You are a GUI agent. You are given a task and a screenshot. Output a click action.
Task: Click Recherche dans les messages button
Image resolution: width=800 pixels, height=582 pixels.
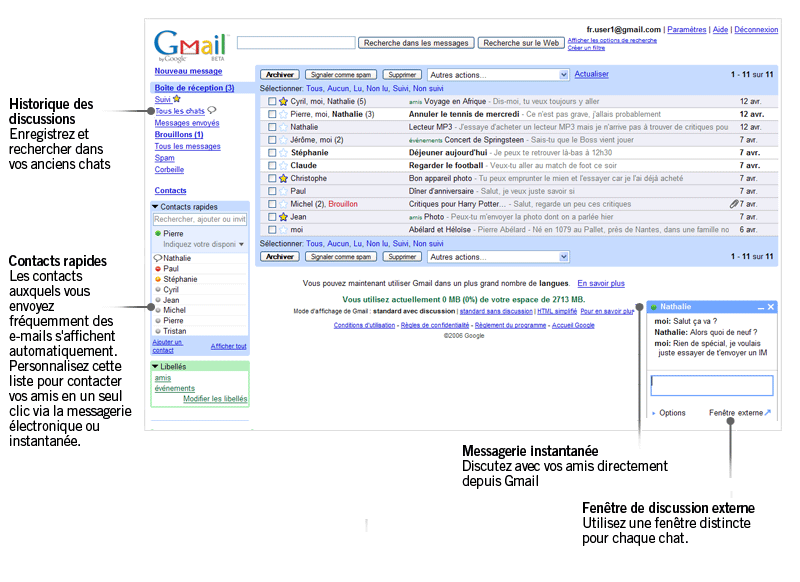[416, 43]
